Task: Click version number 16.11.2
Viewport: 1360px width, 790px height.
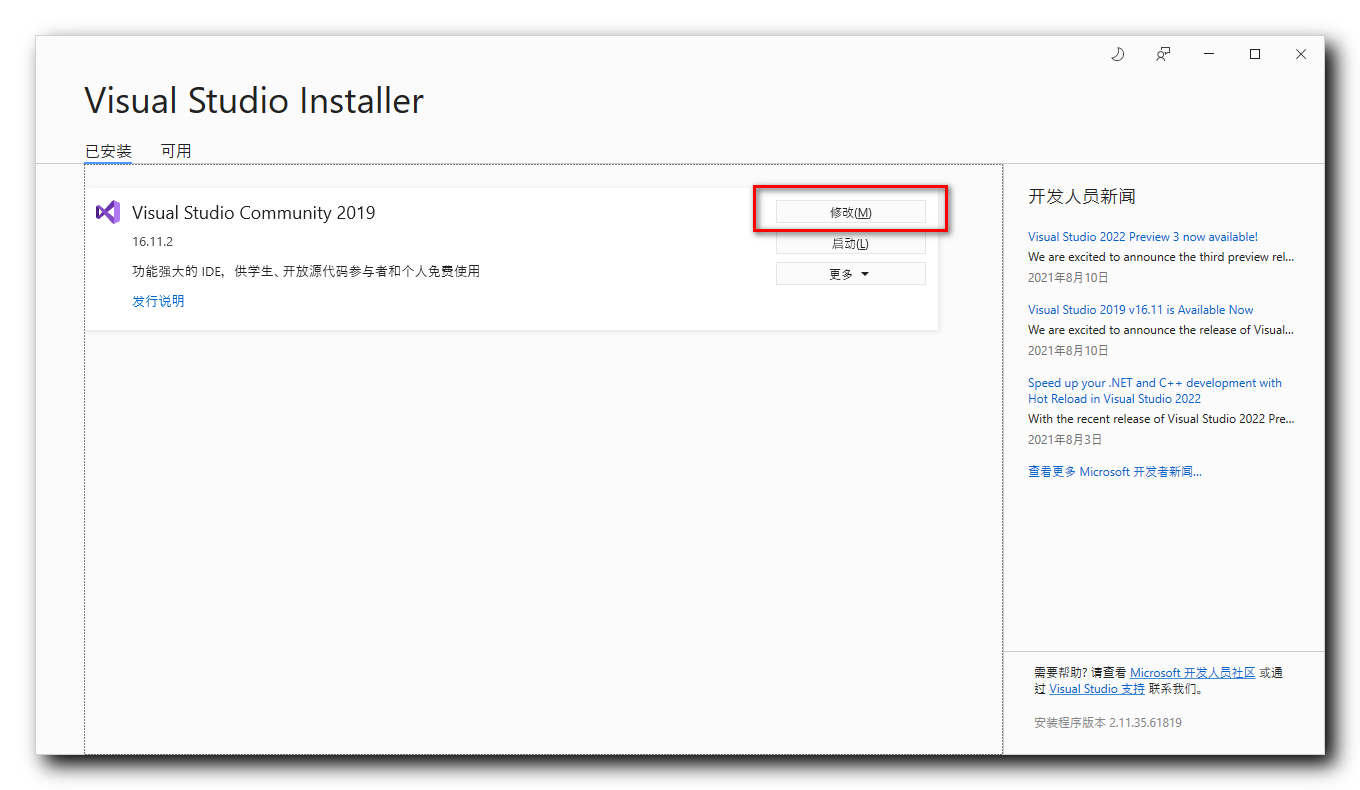Action: pyautogui.click(x=153, y=242)
